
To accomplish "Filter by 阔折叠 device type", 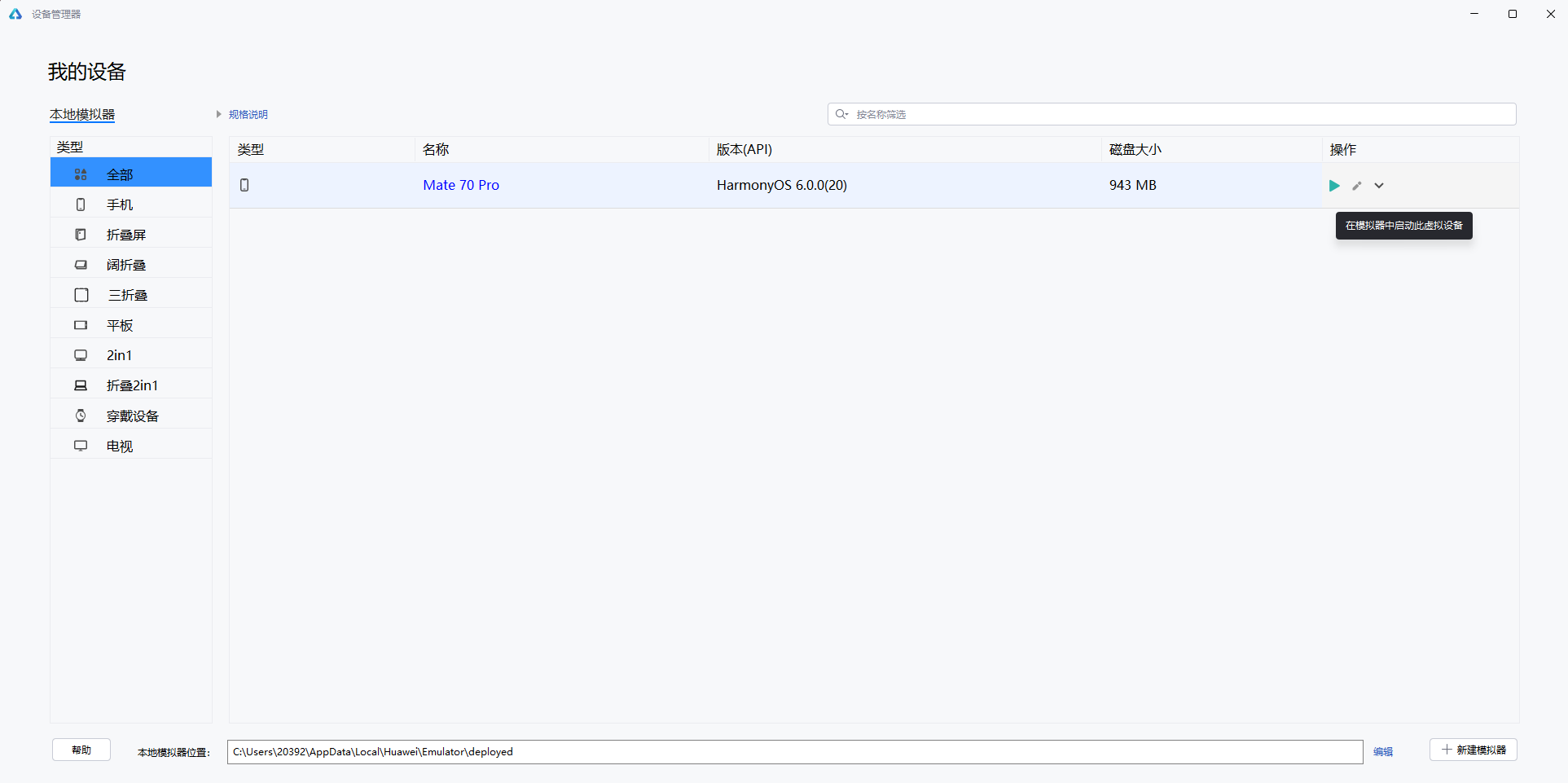I will click(x=131, y=265).
